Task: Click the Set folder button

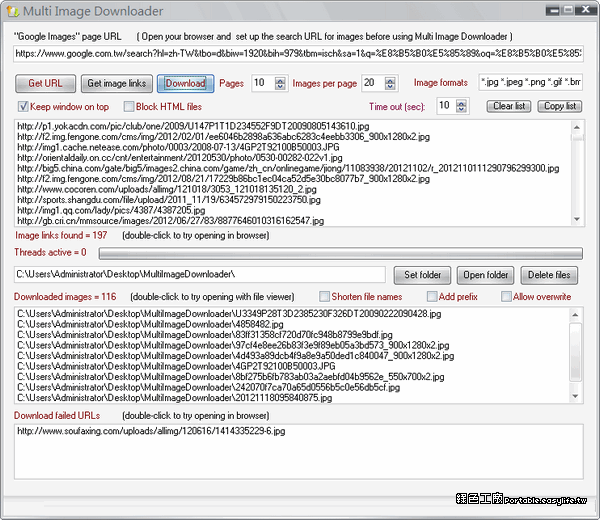Action: pyautogui.click(x=422, y=275)
